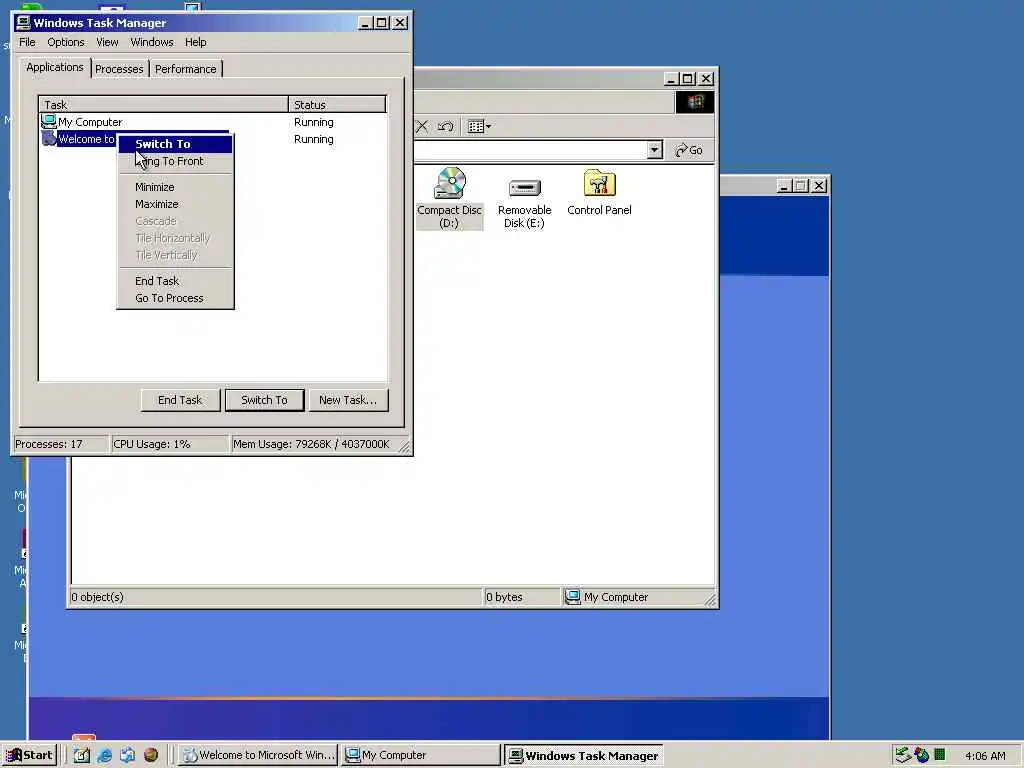Maximize the My Computer window
Screen dimensions: 1024x768
[x=688, y=79]
